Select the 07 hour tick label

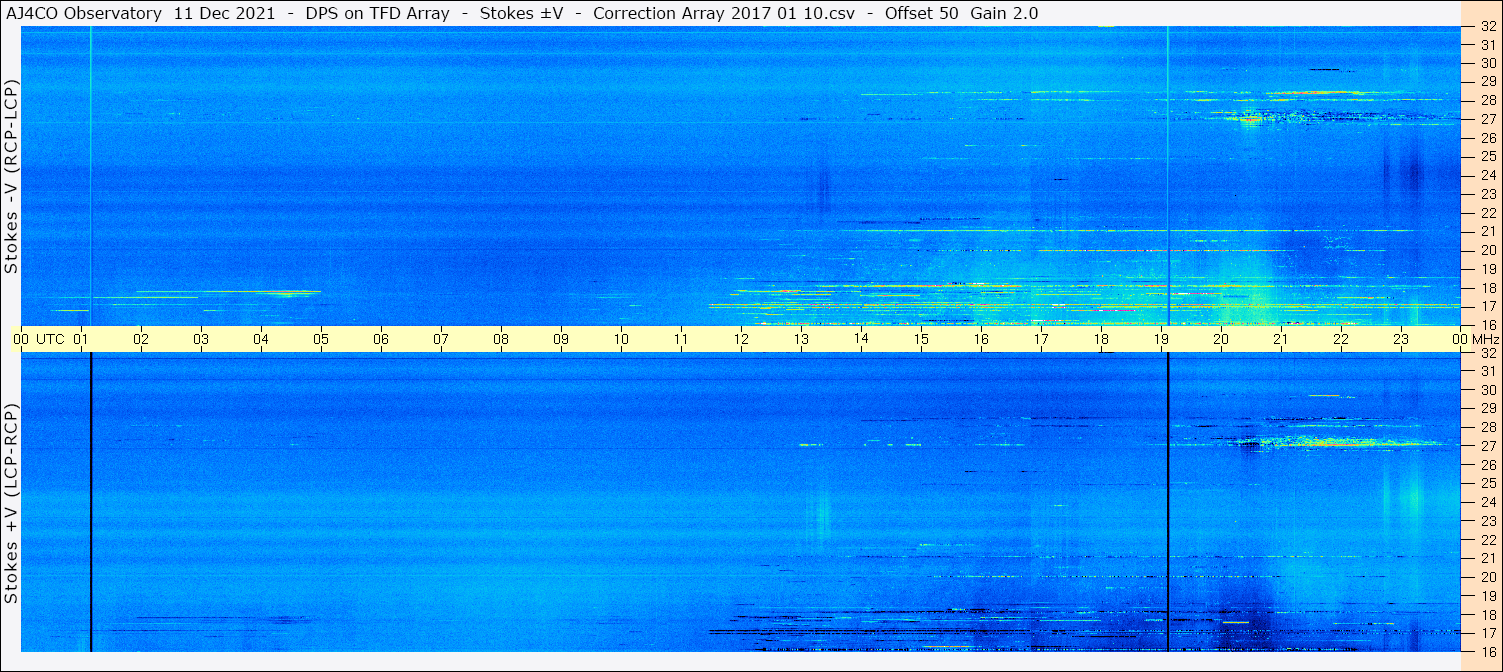click(441, 339)
